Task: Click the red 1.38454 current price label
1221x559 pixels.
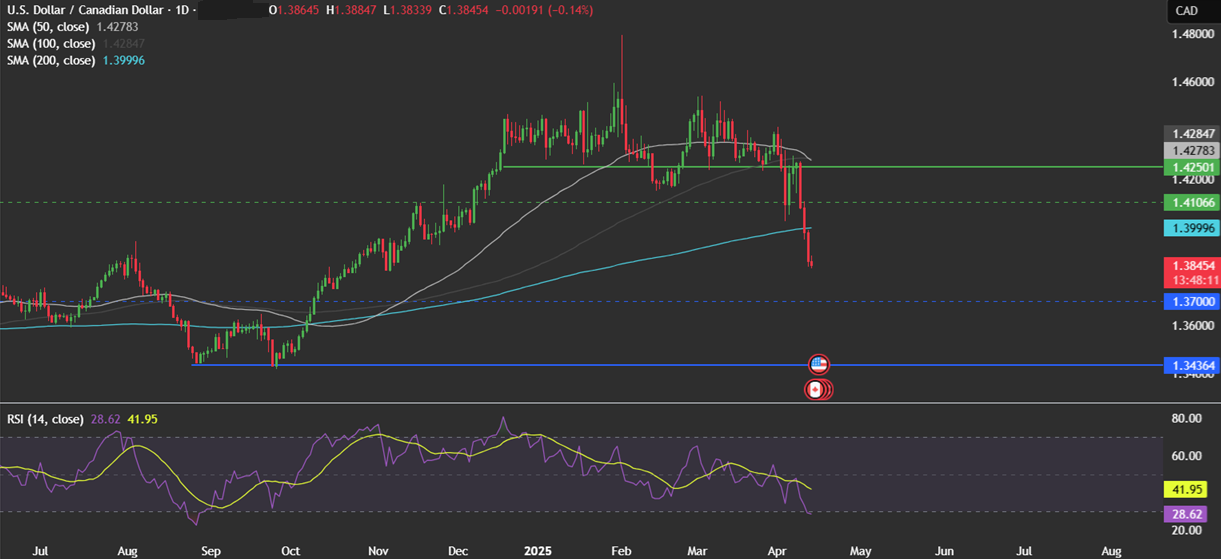Action: pos(1192,266)
